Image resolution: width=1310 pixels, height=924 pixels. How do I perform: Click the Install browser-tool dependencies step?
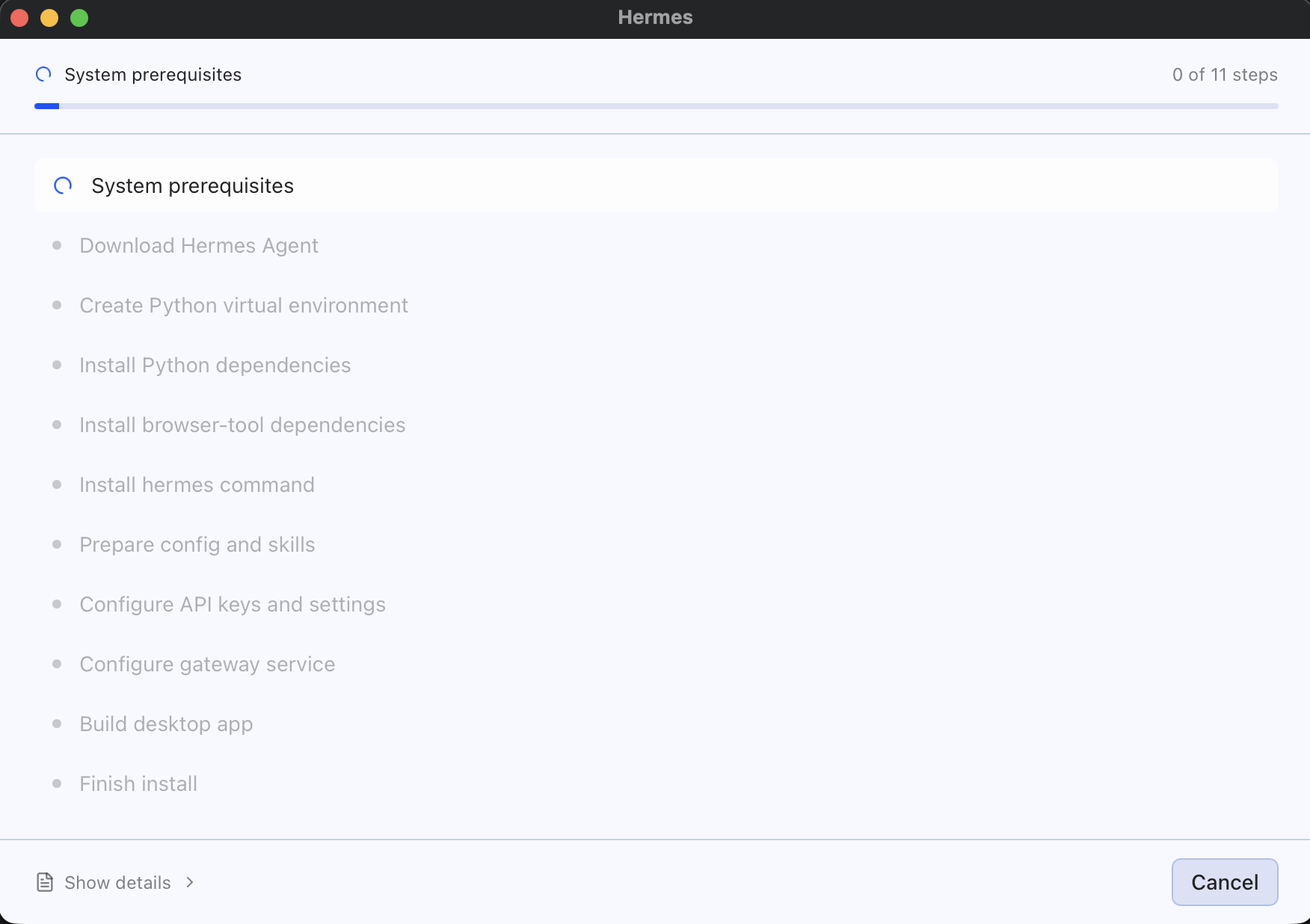click(242, 425)
